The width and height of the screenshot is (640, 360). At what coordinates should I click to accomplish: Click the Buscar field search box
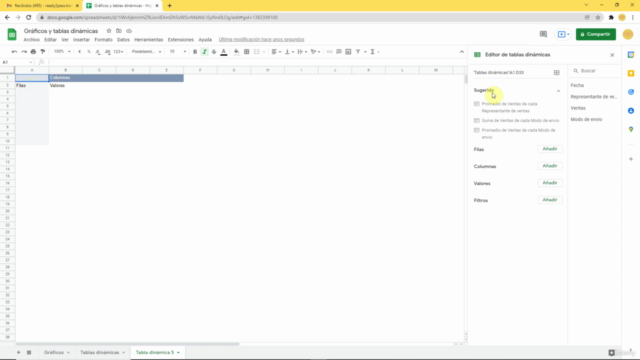(x=595, y=71)
